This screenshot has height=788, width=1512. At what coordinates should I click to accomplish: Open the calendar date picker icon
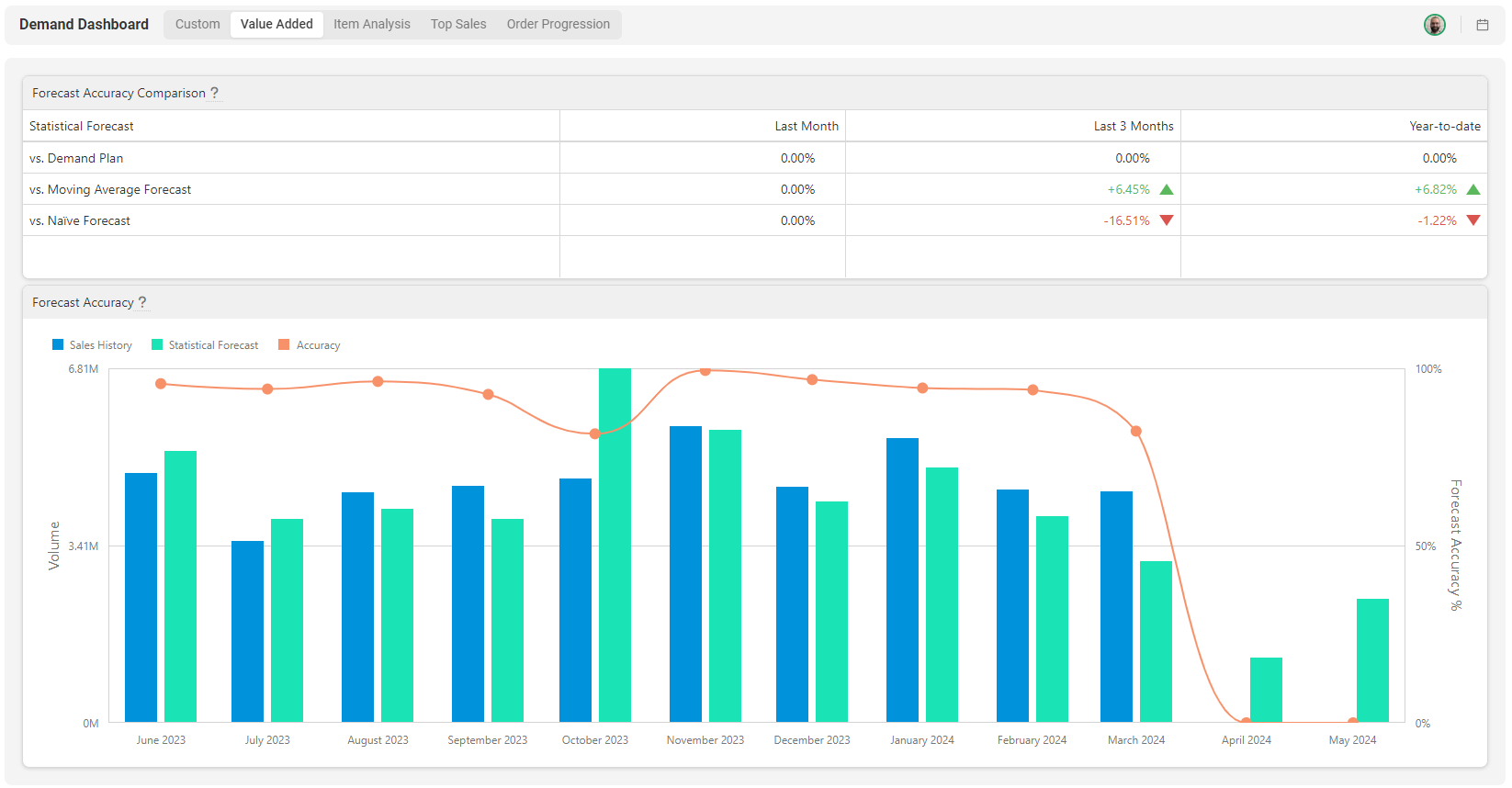tap(1482, 25)
